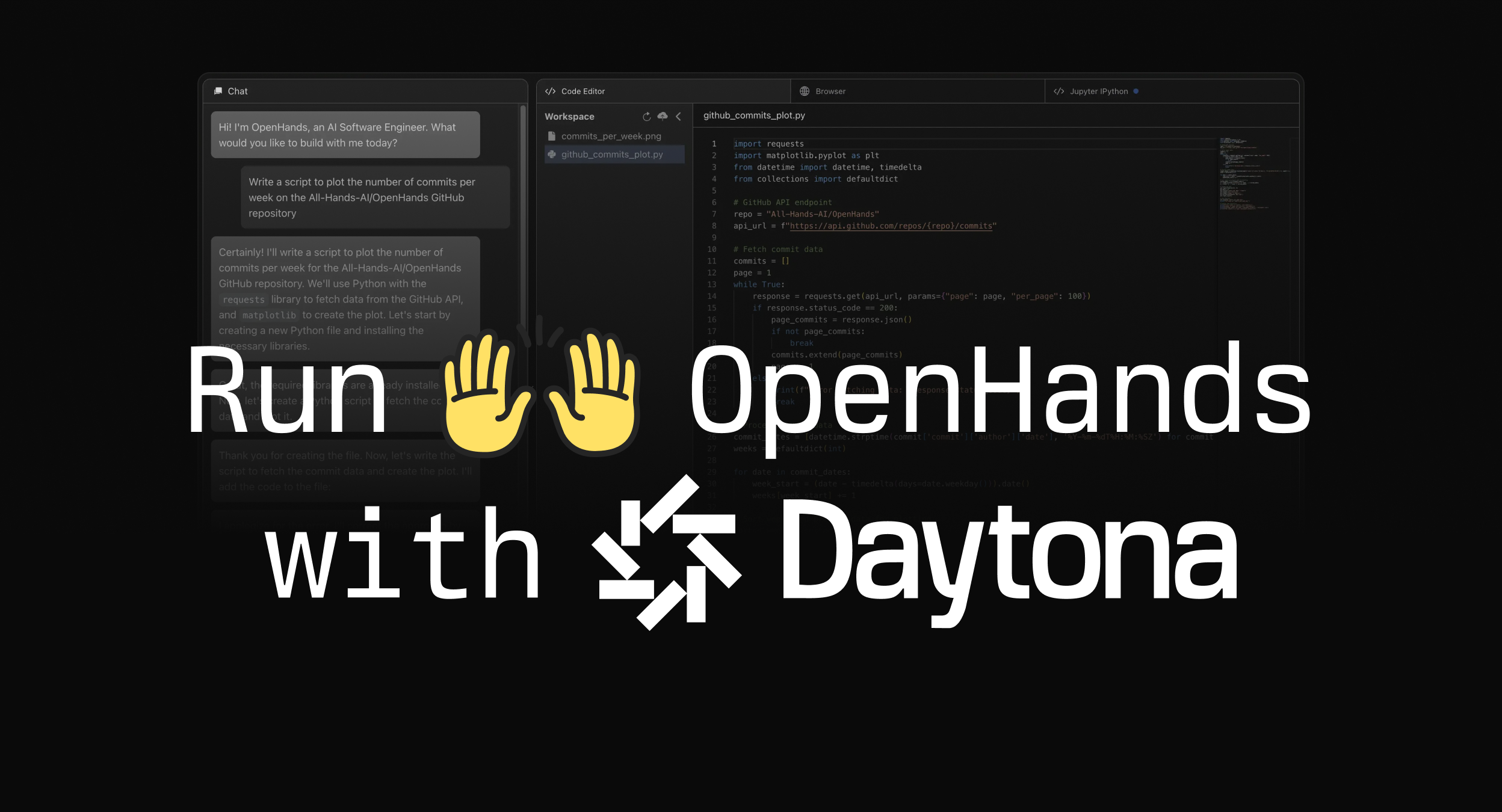Viewport: 1502px width, 812px height.
Task: Open the Code Editor tab
Action: [663, 91]
